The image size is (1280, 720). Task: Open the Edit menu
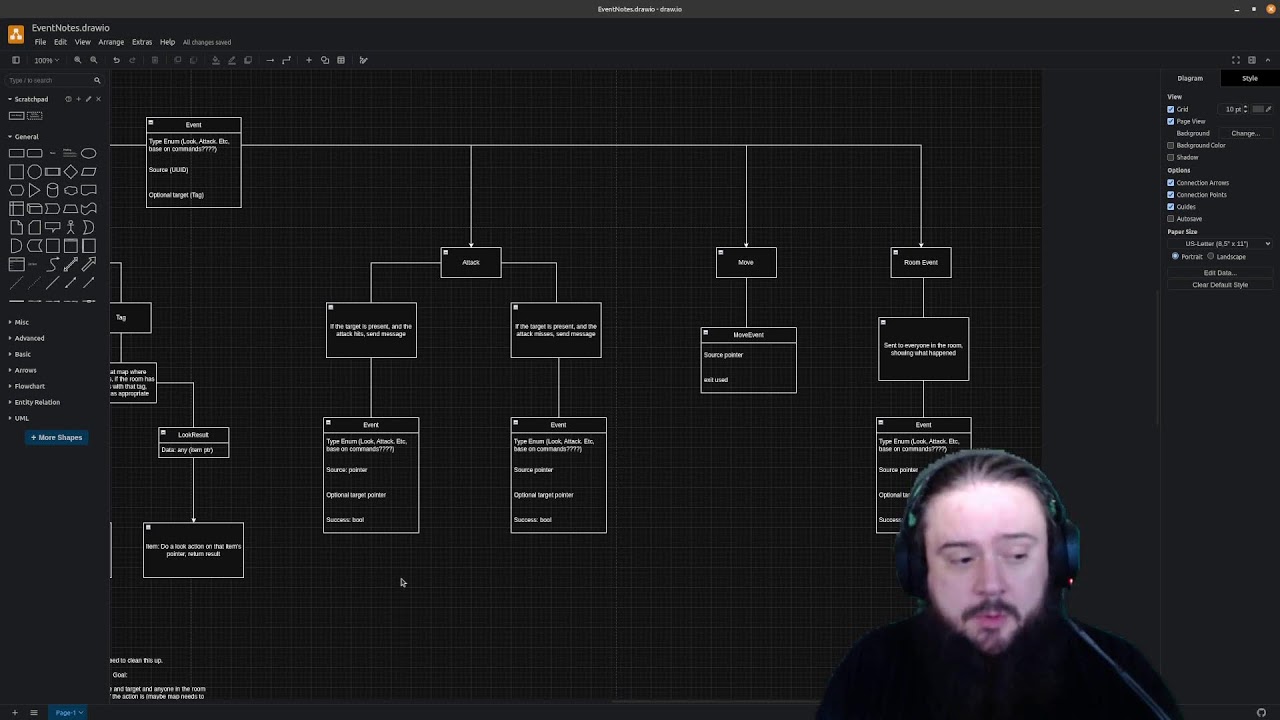(60, 42)
